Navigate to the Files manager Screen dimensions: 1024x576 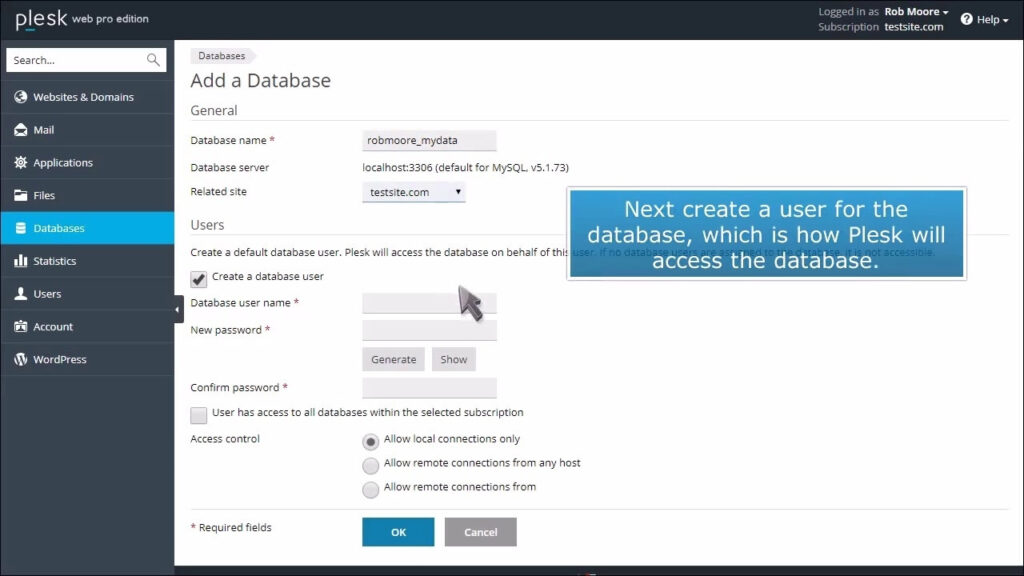click(x=42, y=195)
